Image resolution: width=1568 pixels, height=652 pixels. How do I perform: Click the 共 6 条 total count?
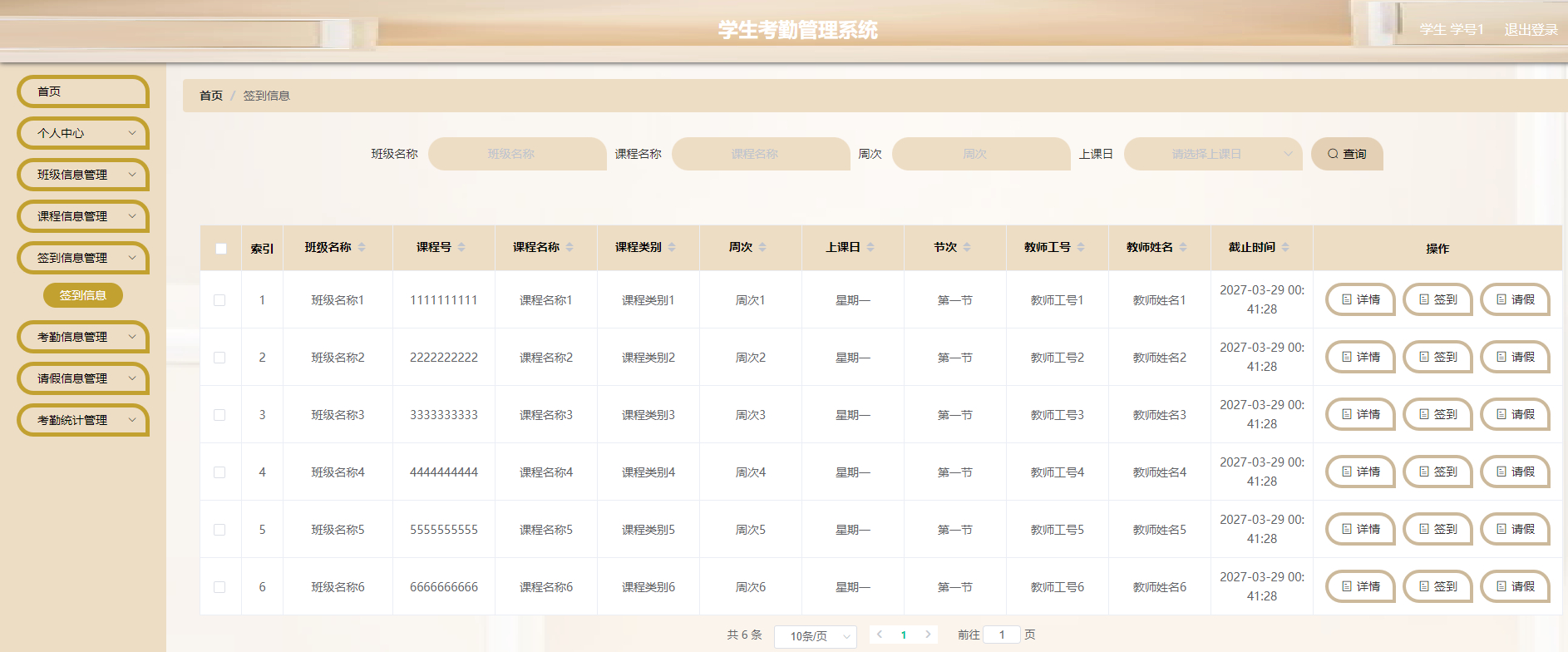pos(744,635)
